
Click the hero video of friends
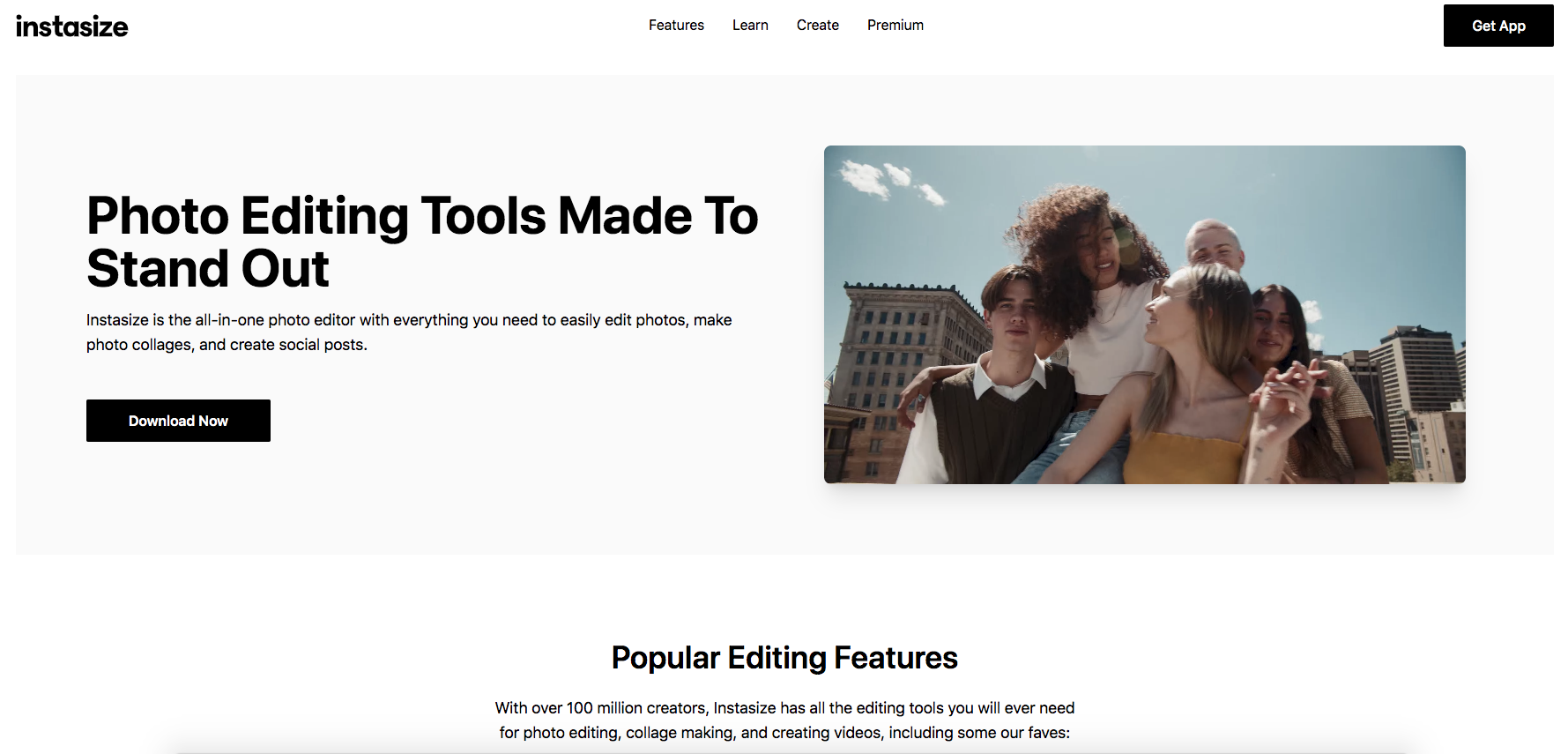click(1144, 314)
